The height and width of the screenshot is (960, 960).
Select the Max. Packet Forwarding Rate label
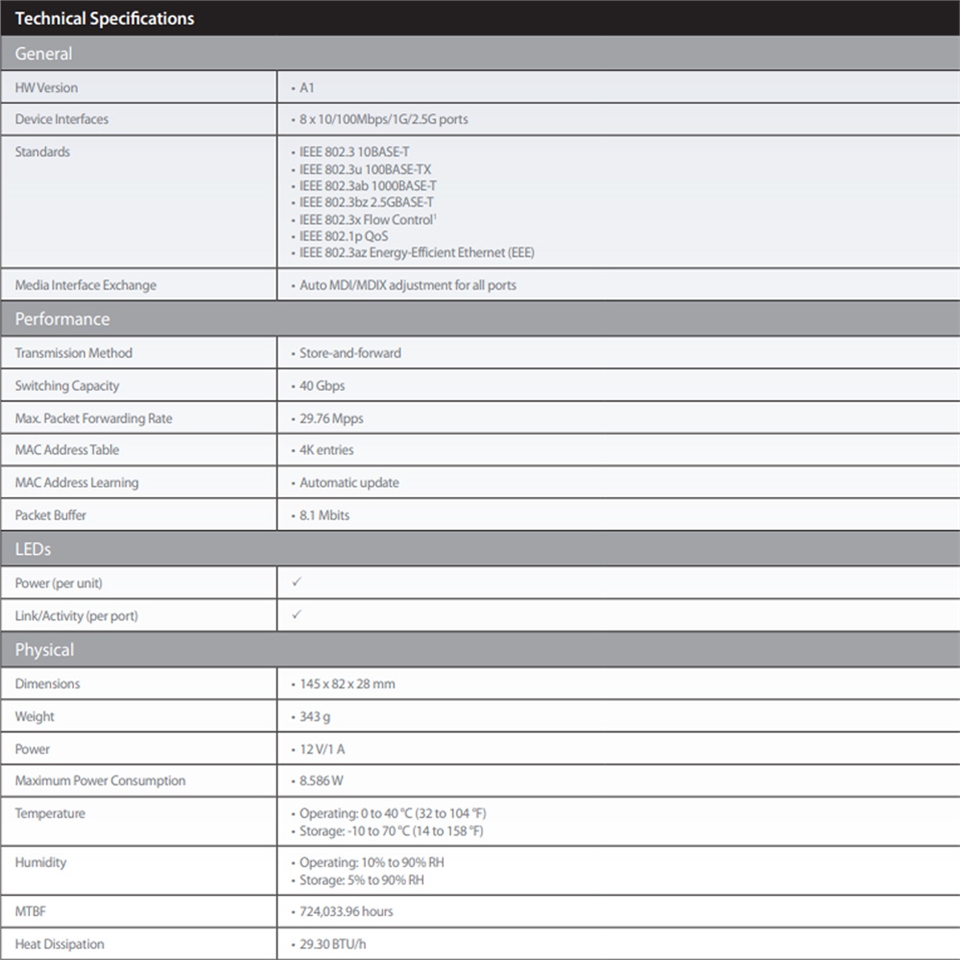click(93, 419)
